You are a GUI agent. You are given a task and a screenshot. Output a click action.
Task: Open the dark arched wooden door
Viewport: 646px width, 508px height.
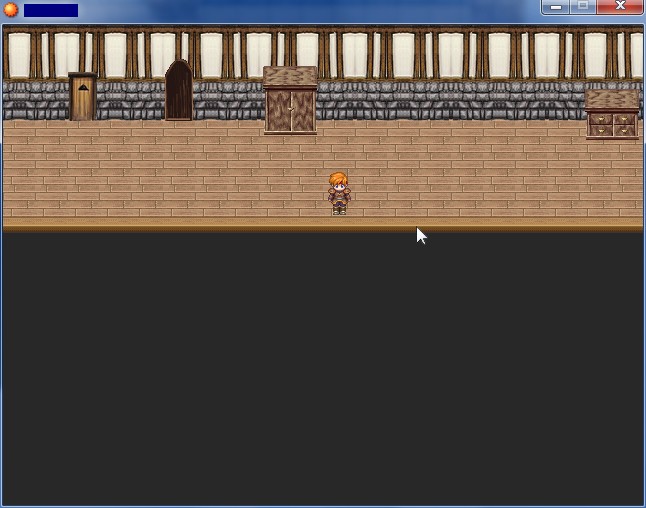[179, 90]
